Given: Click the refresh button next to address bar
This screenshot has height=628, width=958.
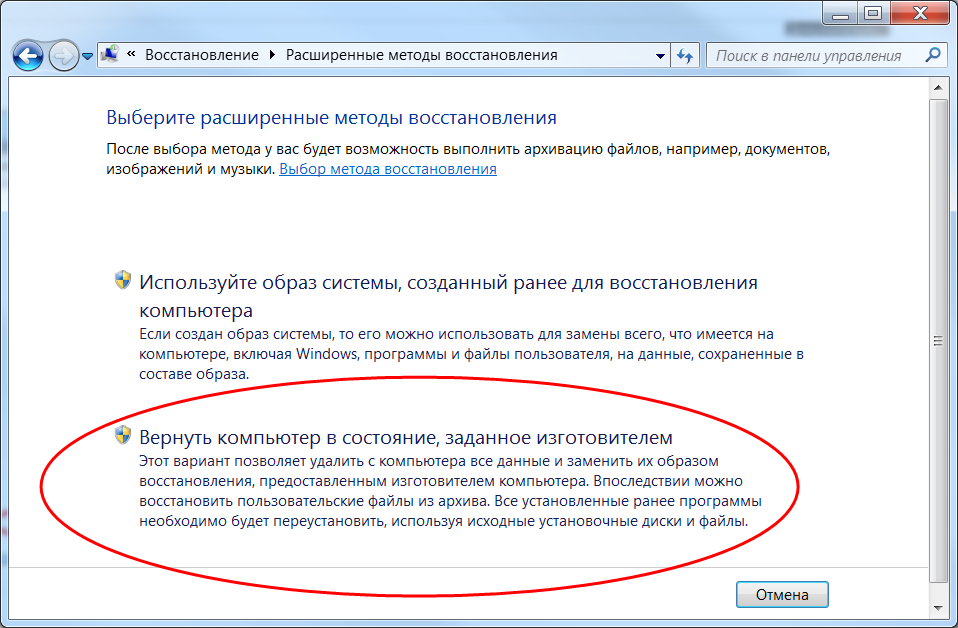Looking at the screenshot, I should tap(685, 56).
